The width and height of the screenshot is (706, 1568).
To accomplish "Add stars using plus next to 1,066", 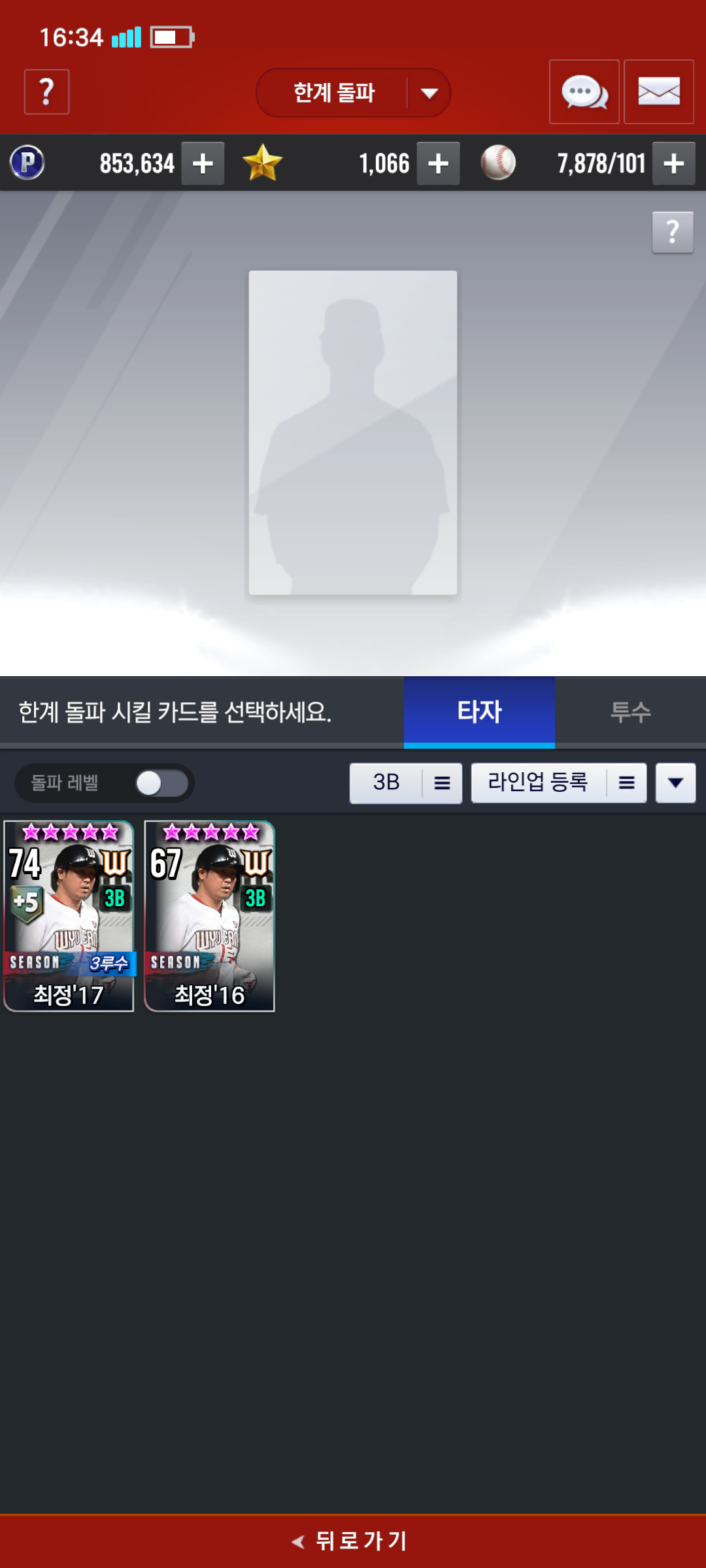I will (438, 163).
